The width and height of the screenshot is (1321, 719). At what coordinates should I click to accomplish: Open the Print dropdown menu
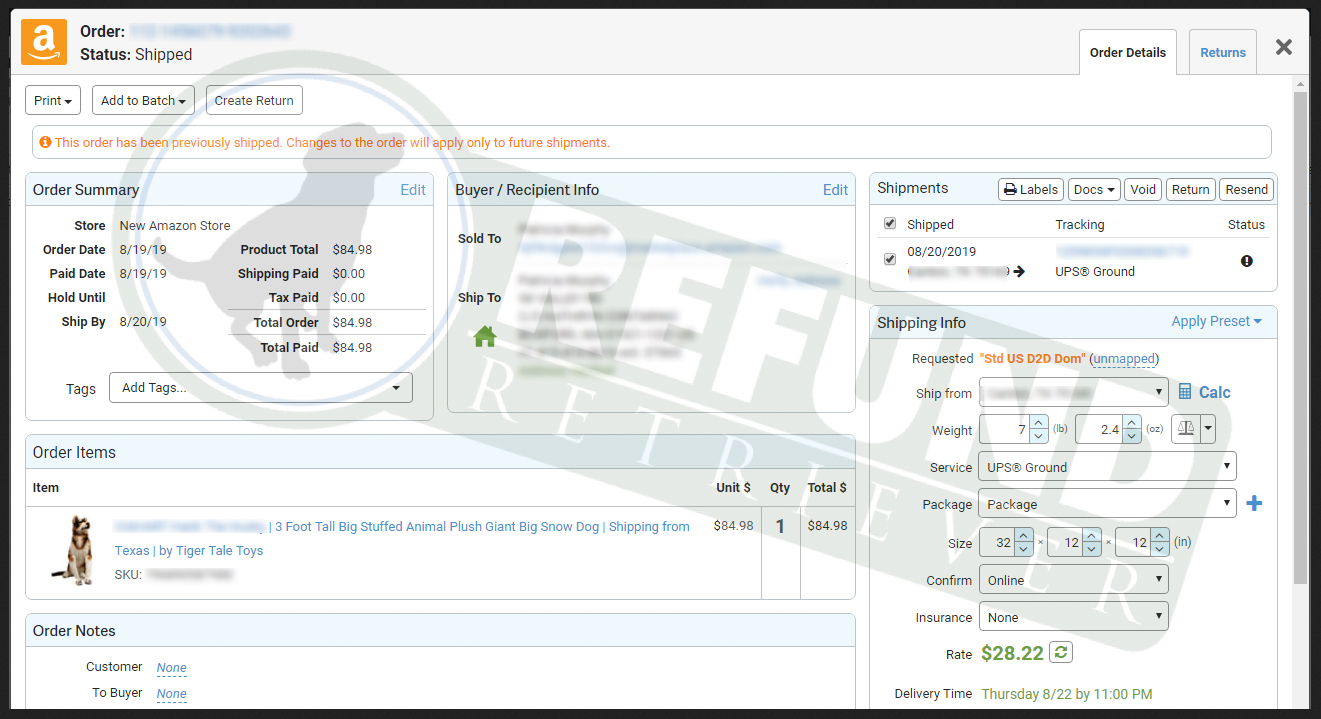[x=53, y=100]
